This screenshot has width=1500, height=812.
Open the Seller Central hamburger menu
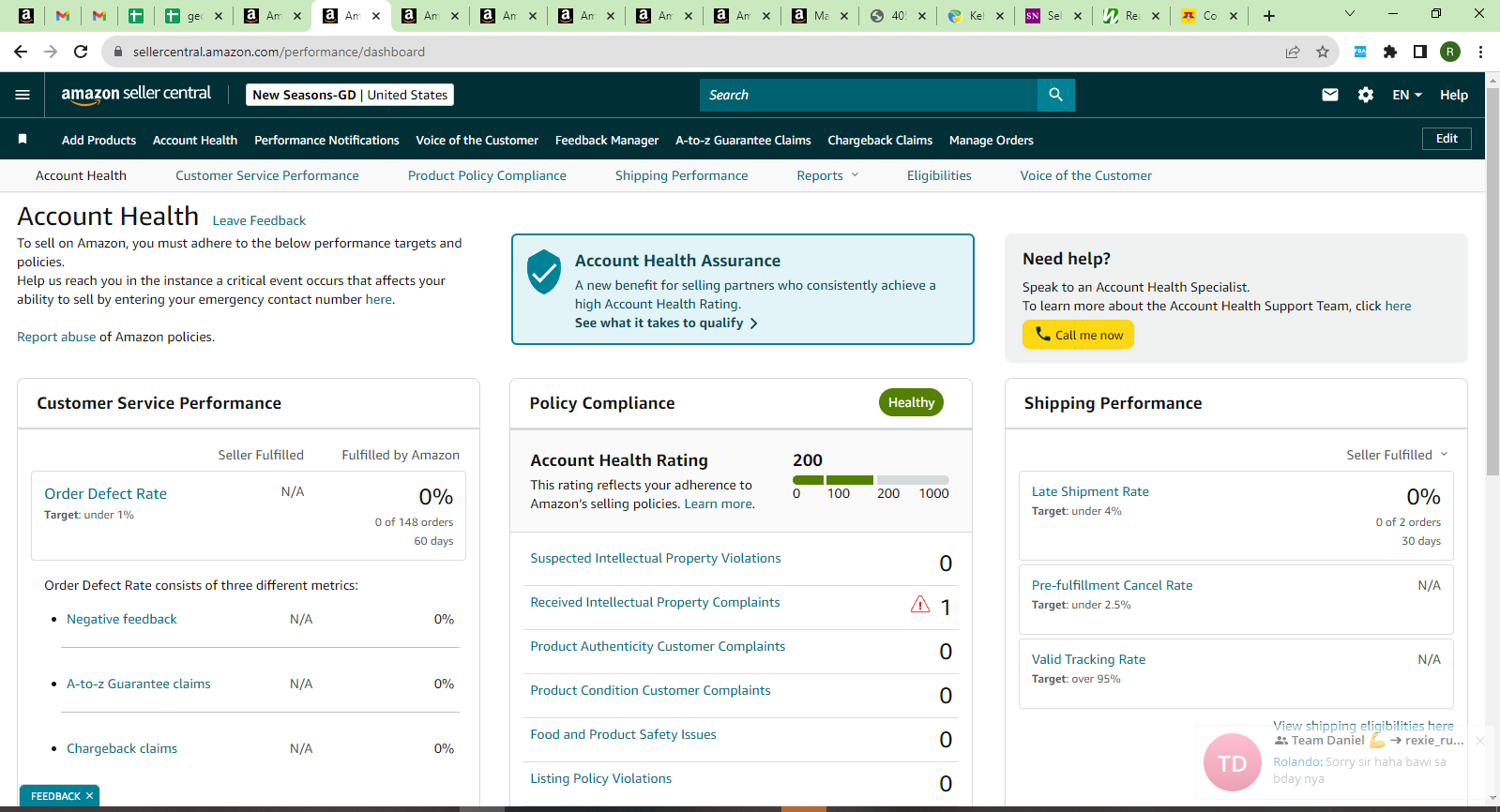point(23,95)
